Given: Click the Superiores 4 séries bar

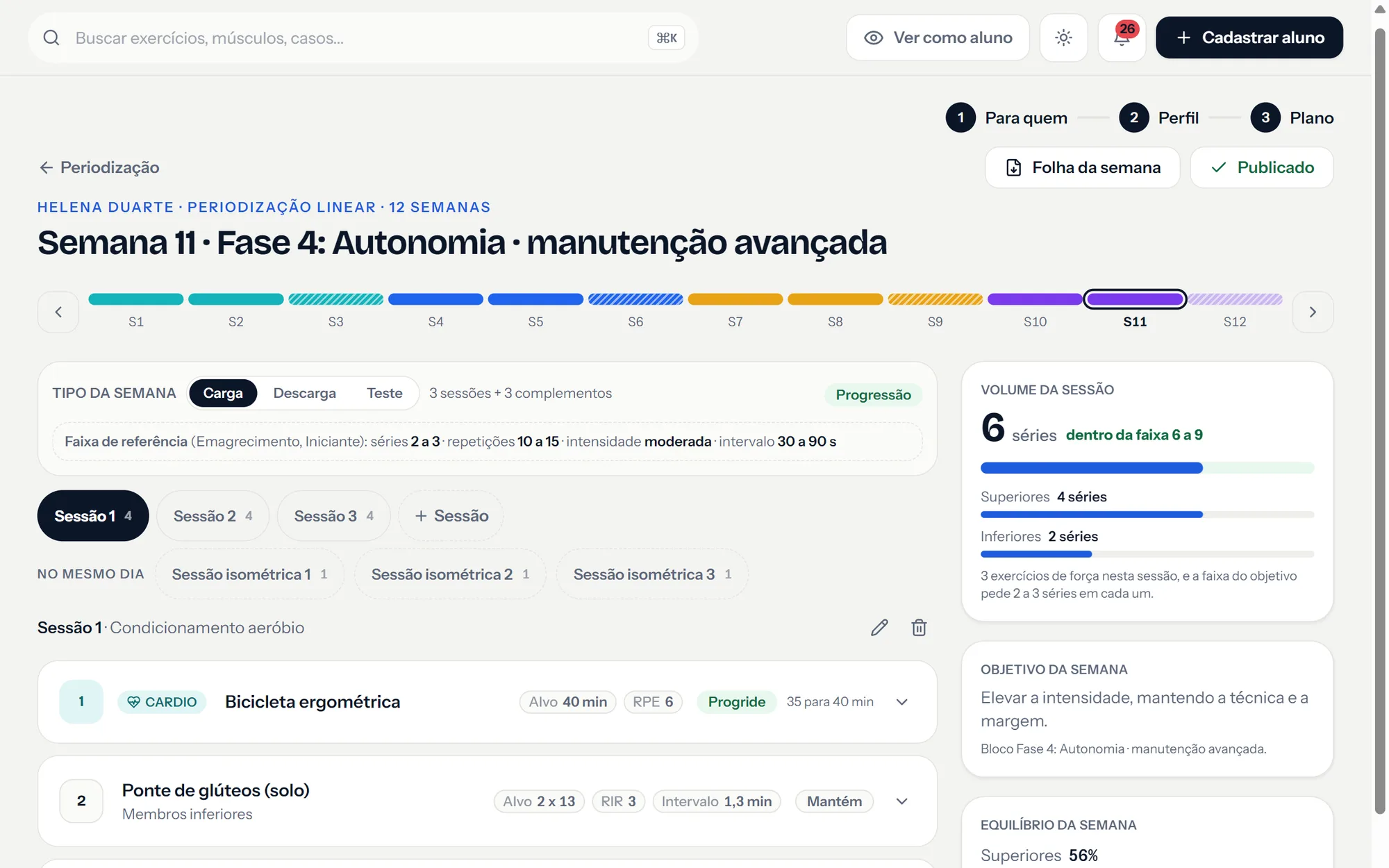Looking at the screenshot, I should click(1147, 515).
